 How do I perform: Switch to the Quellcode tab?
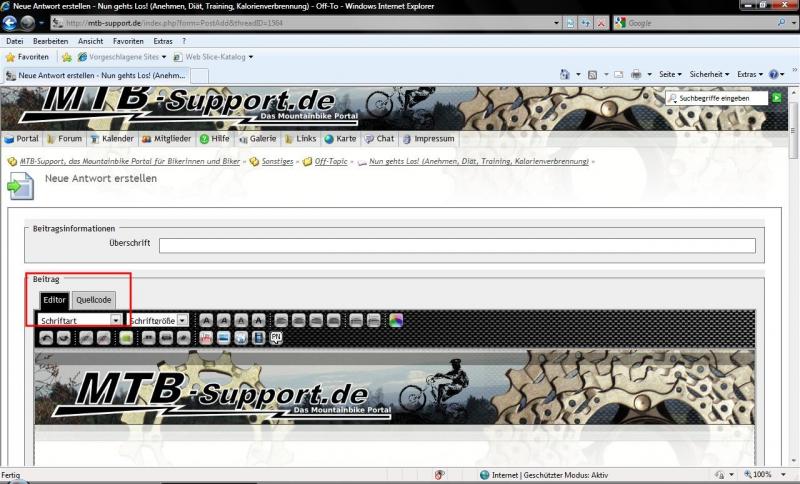tap(94, 300)
